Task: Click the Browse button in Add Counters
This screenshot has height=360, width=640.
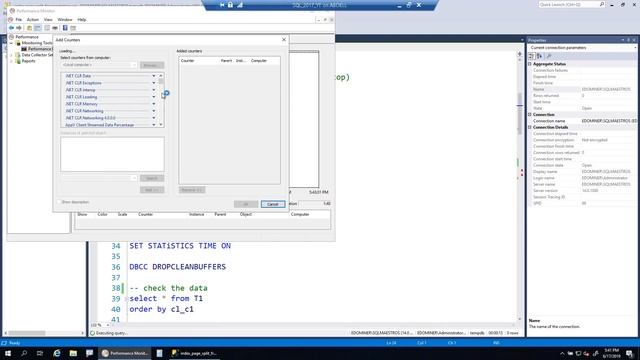Action: point(152,65)
